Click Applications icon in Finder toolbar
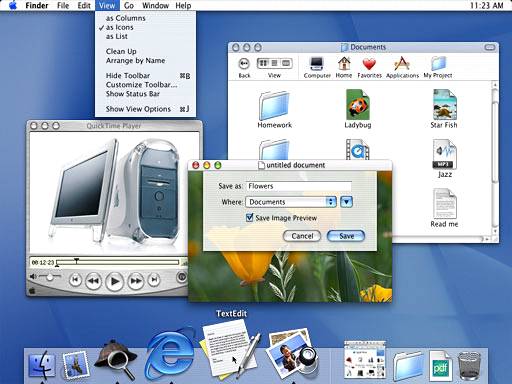Screen dimensions: 512x384 pyautogui.click(x=402, y=67)
